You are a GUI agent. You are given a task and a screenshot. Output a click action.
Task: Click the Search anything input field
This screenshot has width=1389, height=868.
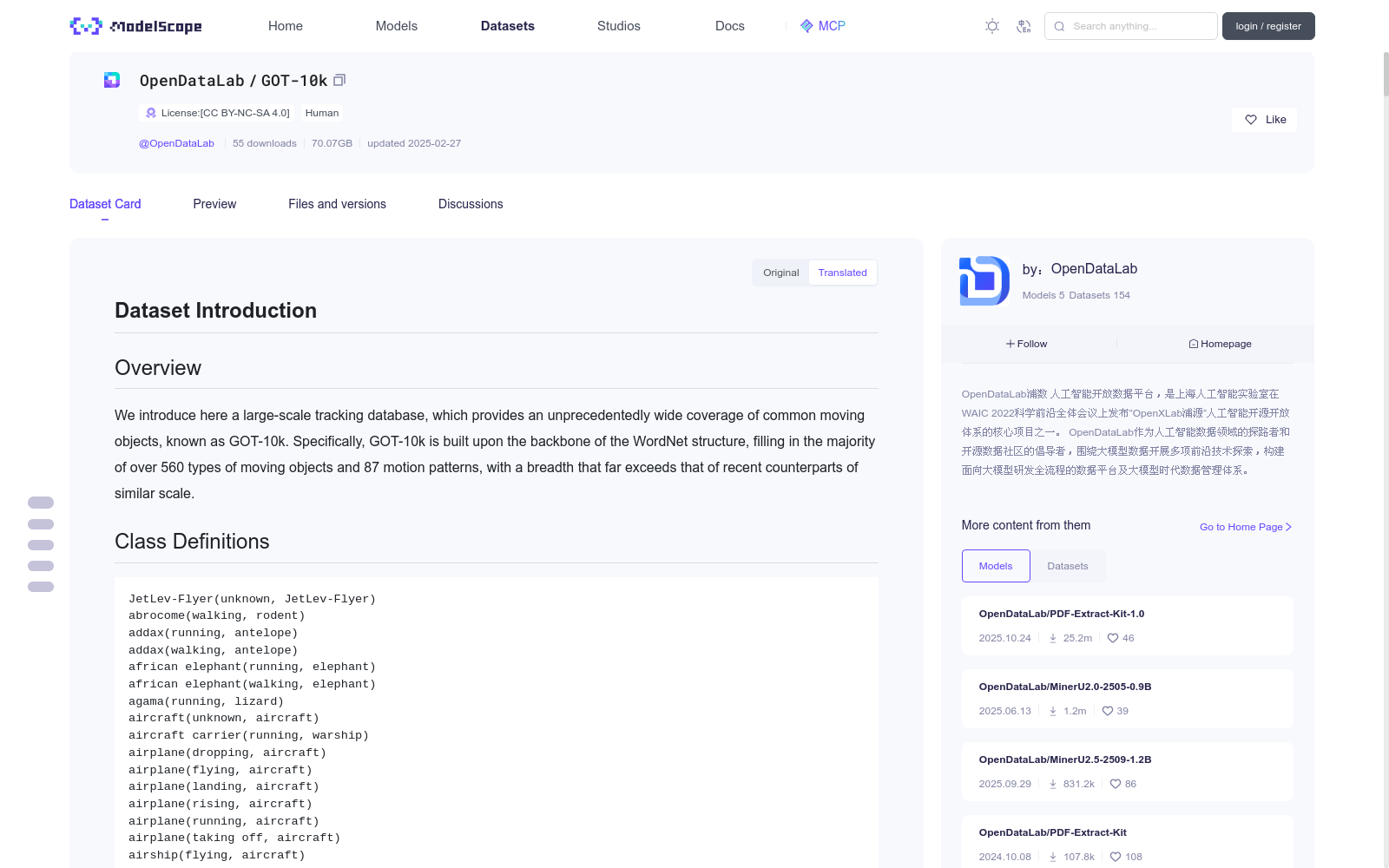(x=1131, y=26)
